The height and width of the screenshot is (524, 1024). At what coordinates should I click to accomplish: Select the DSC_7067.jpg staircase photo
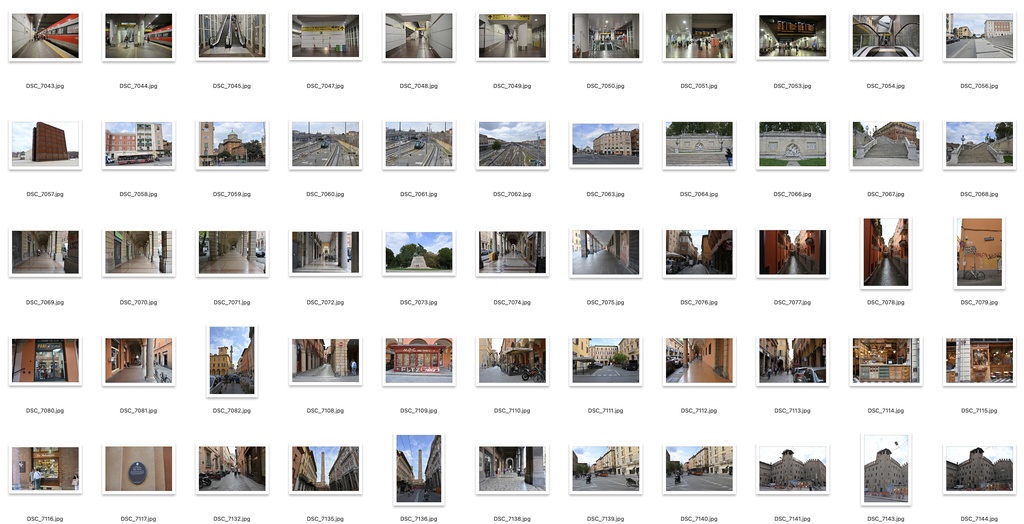pos(886,144)
